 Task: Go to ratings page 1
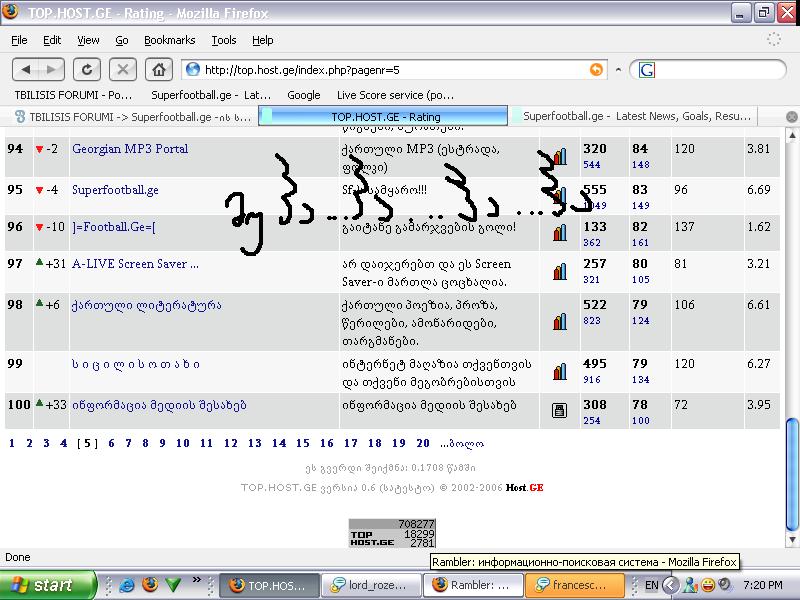[x=12, y=443]
